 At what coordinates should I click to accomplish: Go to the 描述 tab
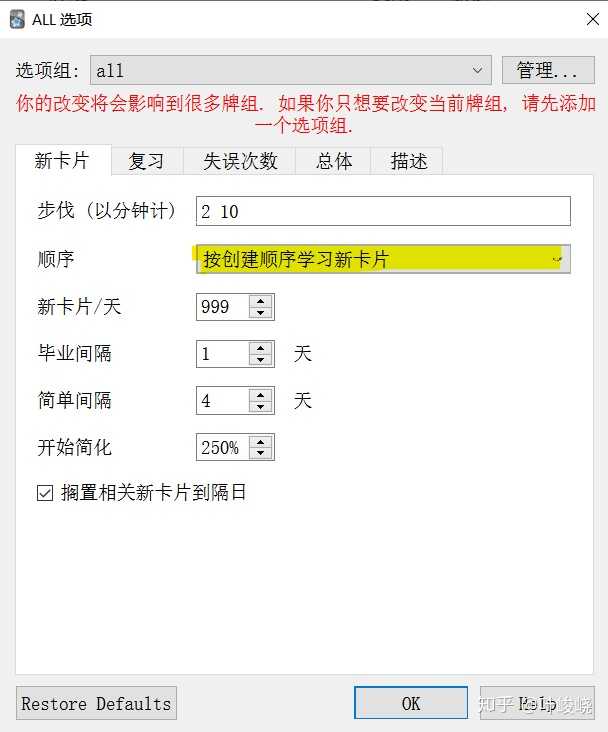[x=408, y=161]
